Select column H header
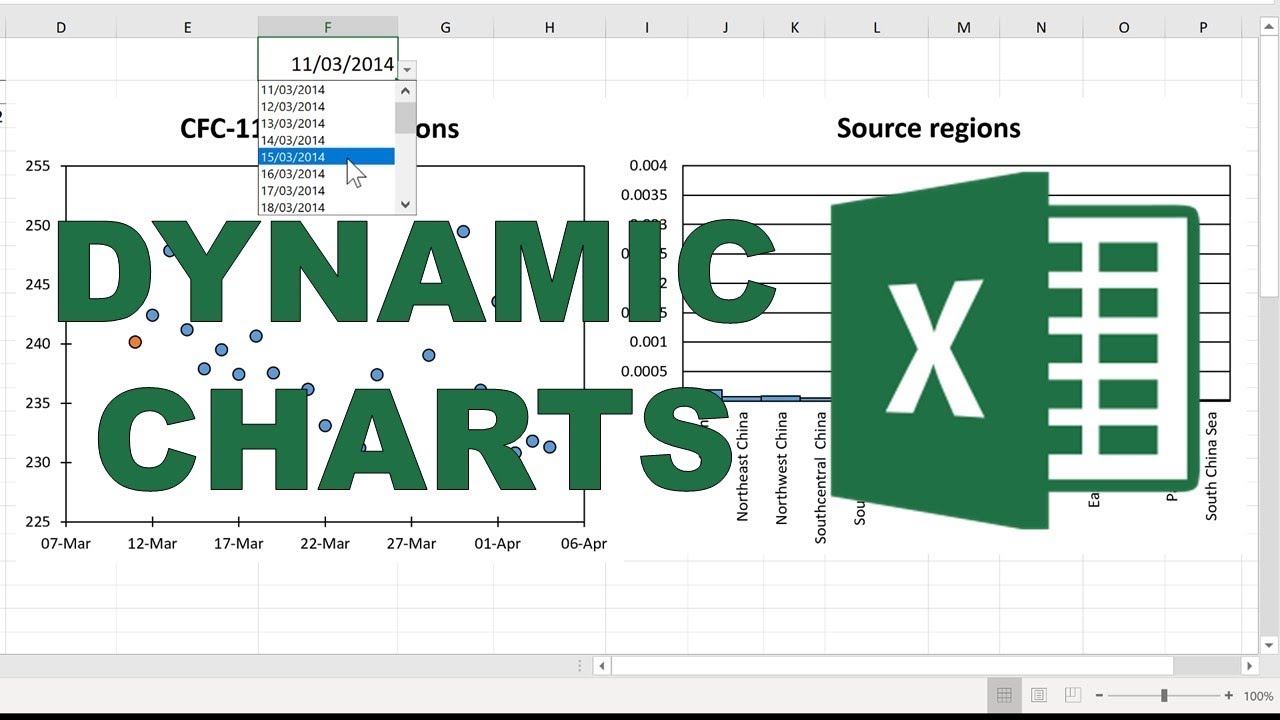Image resolution: width=1280 pixels, height=720 pixels. 549,28
